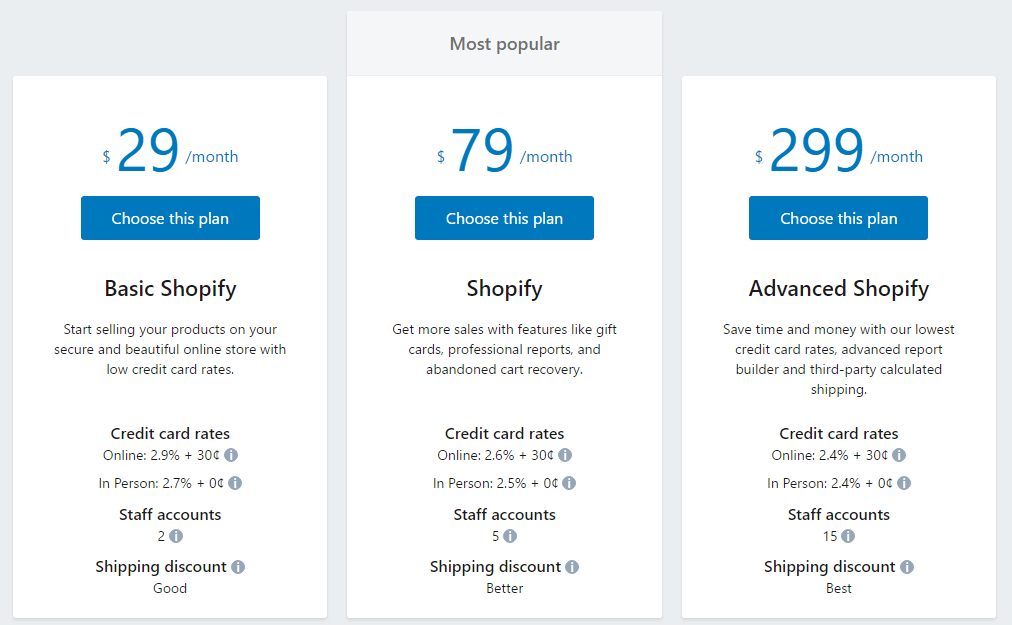The width and height of the screenshot is (1012, 625).
Task: Click info icon beside Basic Shopify in-person rate
Action: click(x=235, y=483)
